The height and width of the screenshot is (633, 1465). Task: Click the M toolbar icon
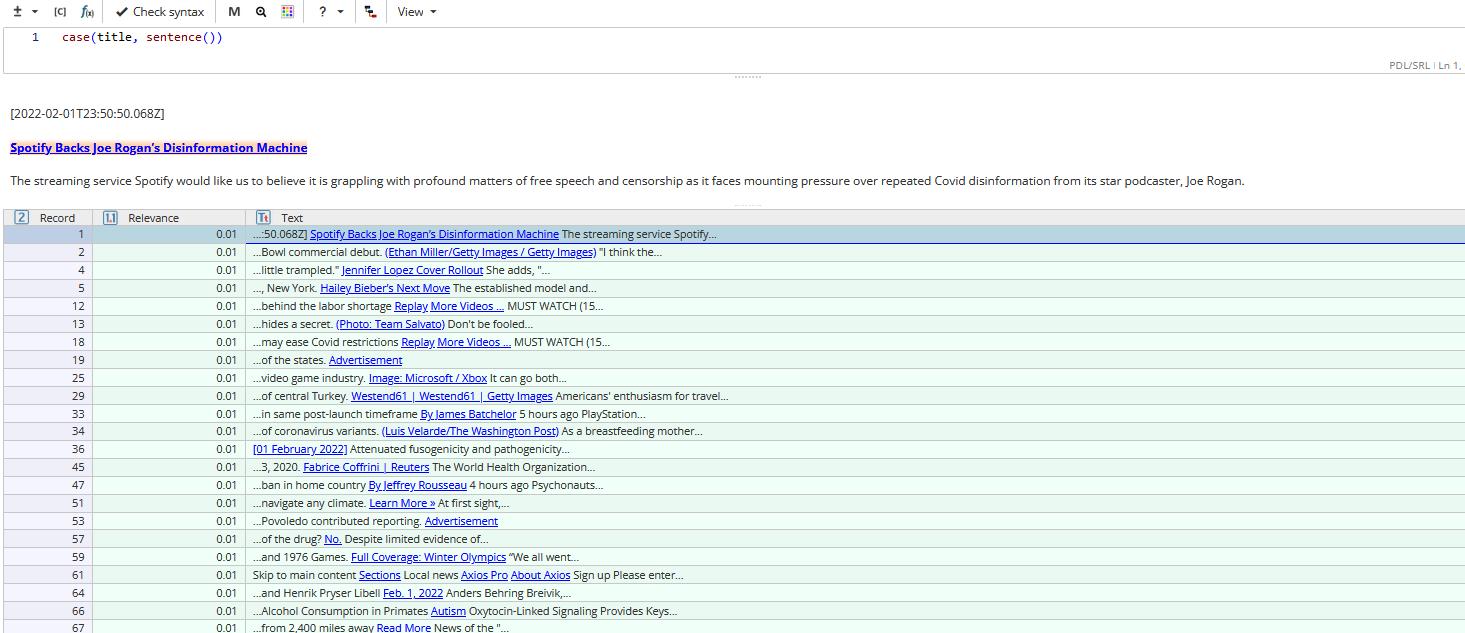coord(234,11)
